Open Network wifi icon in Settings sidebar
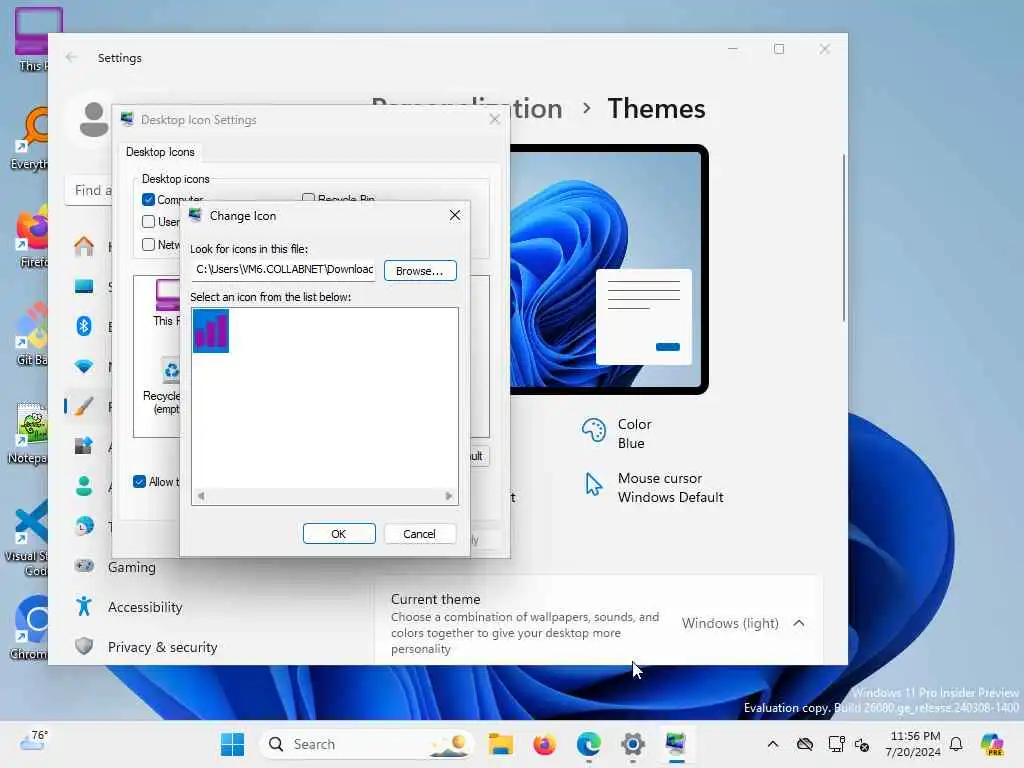1024x768 pixels. (x=84, y=366)
